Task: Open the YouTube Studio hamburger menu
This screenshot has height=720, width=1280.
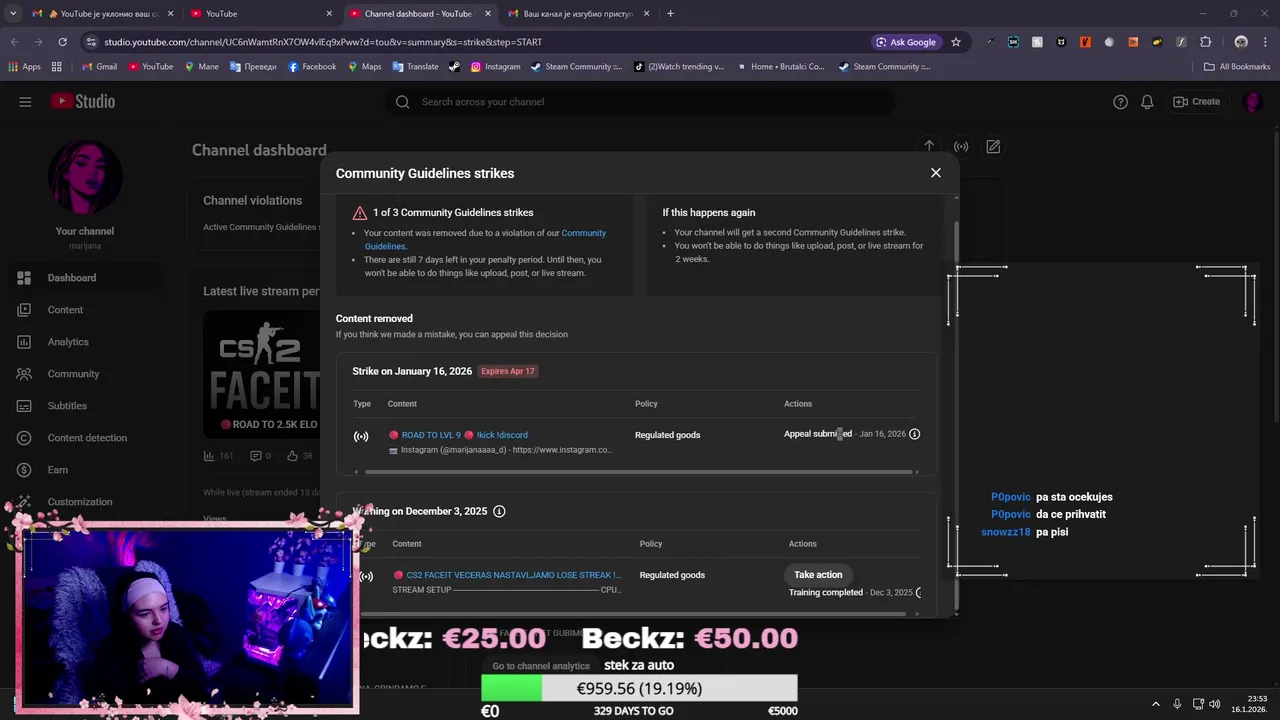Action: pos(25,102)
